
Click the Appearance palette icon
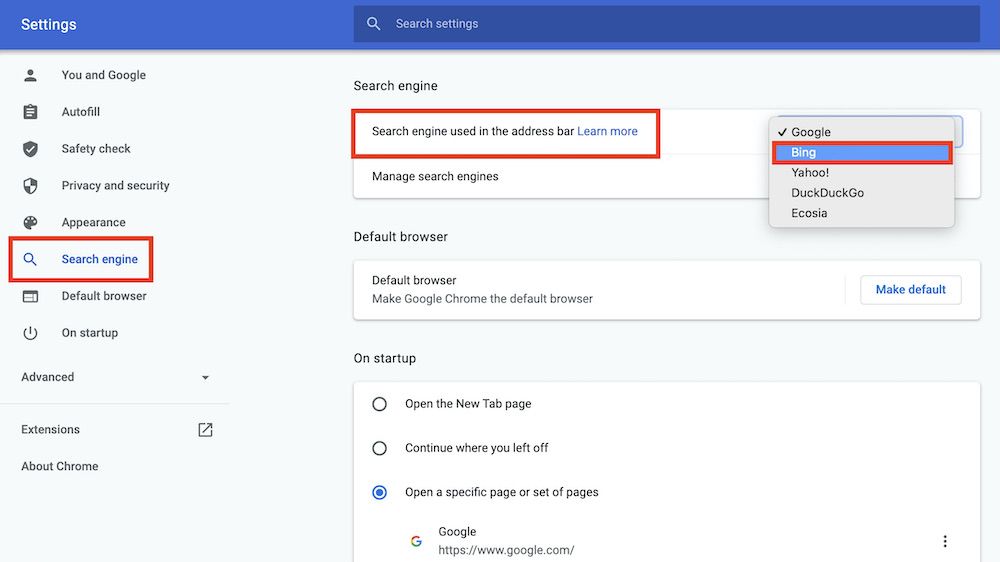pyautogui.click(x=31, y=223)
